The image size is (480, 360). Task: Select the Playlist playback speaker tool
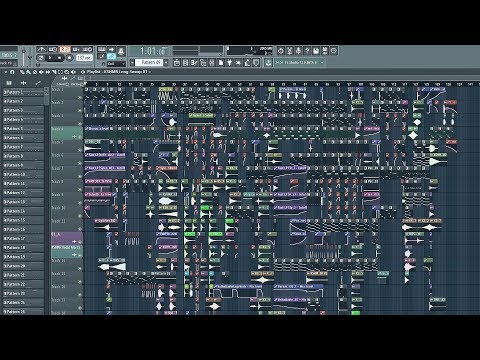(x=73, y=72)
